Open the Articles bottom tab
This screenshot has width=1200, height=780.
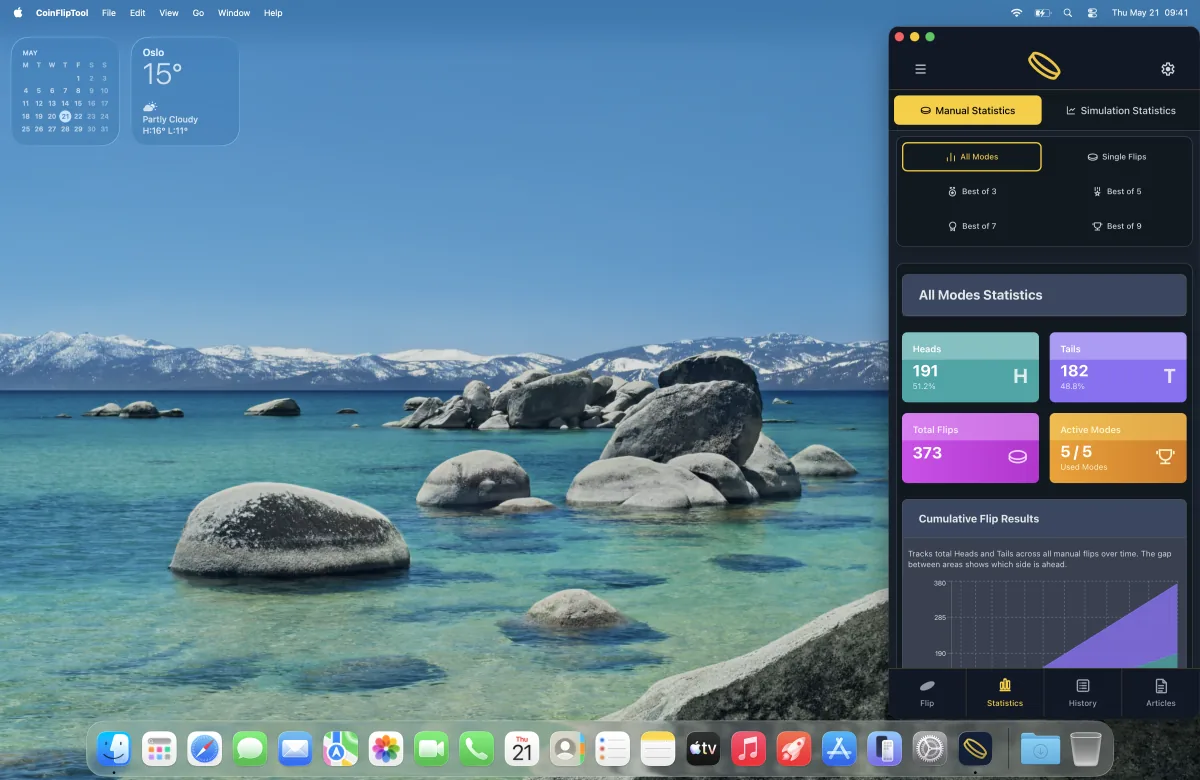1160,694
